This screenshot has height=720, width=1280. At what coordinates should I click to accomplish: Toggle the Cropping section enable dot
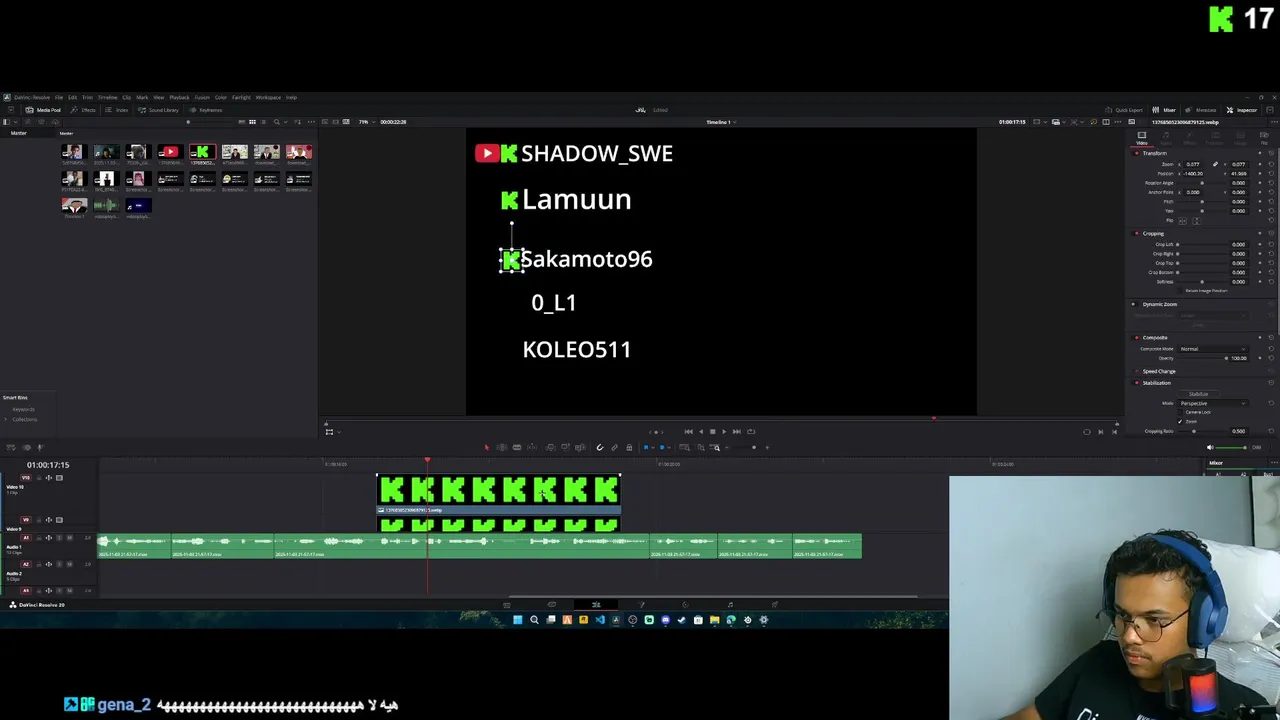(1137, 233)
